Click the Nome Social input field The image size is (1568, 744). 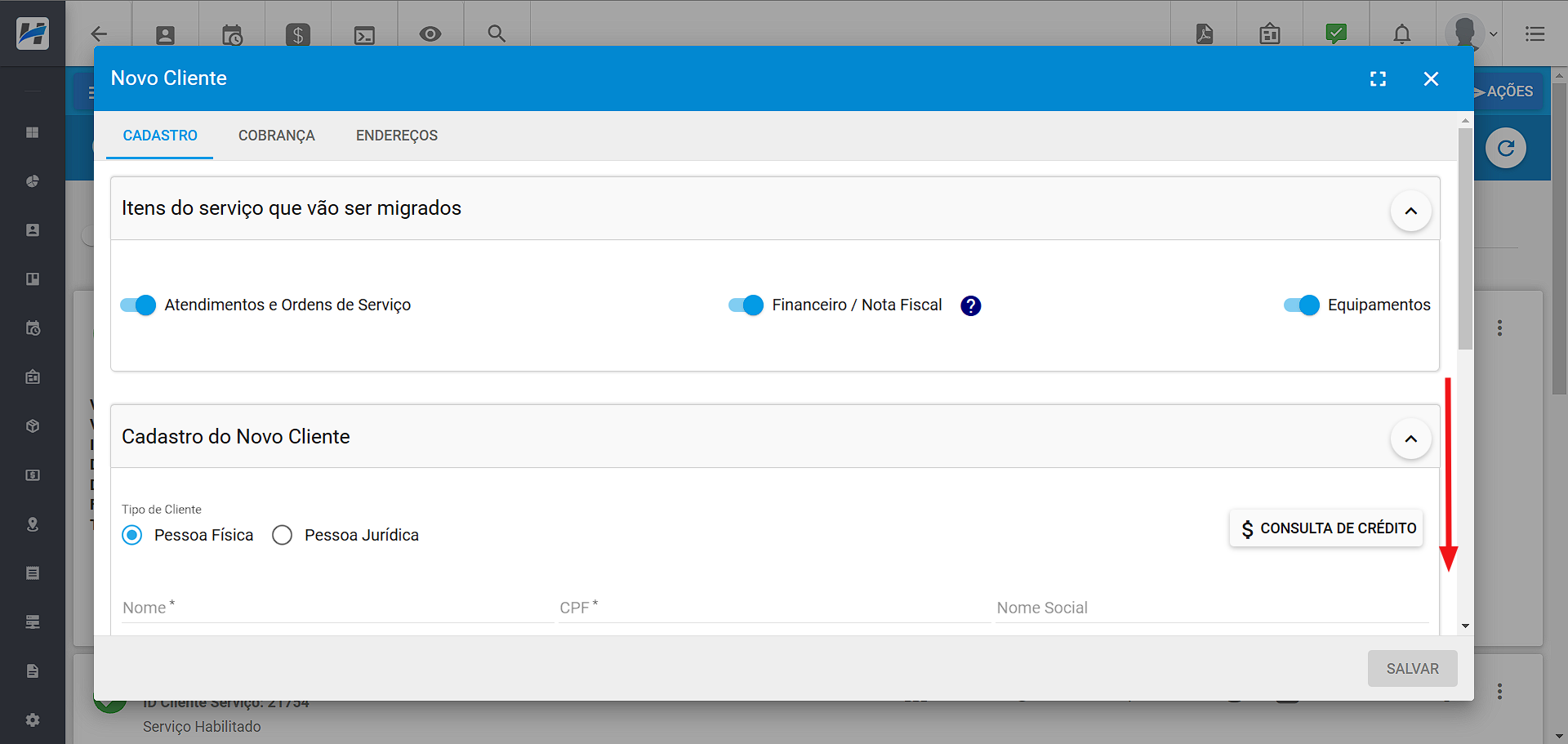1212,608
